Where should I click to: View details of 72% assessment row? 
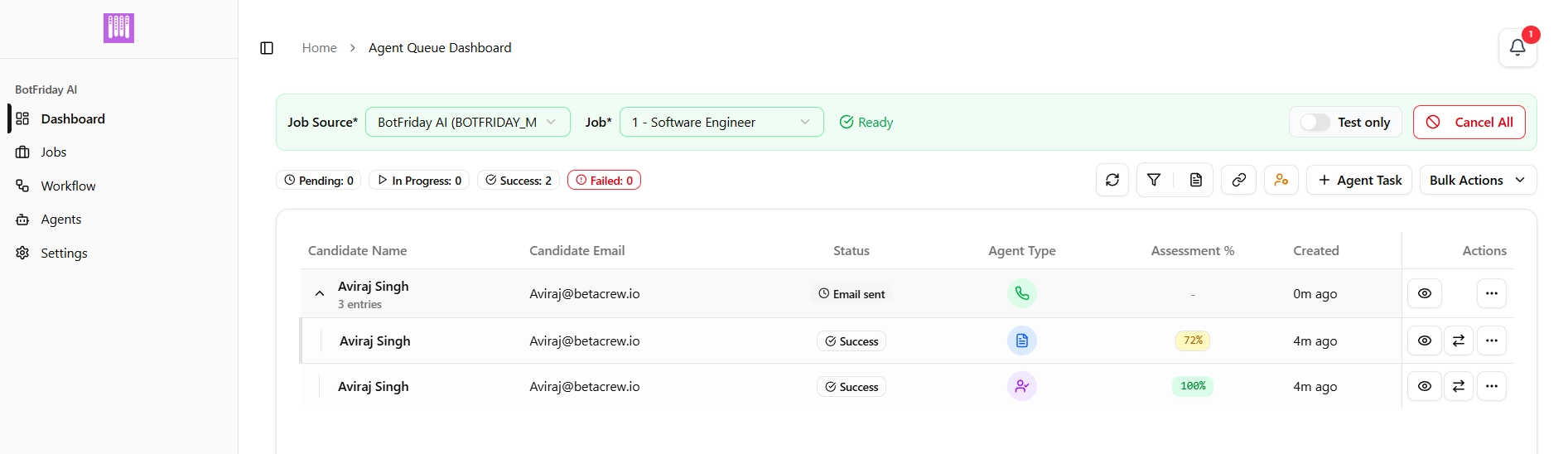(x=1425, y=340)
